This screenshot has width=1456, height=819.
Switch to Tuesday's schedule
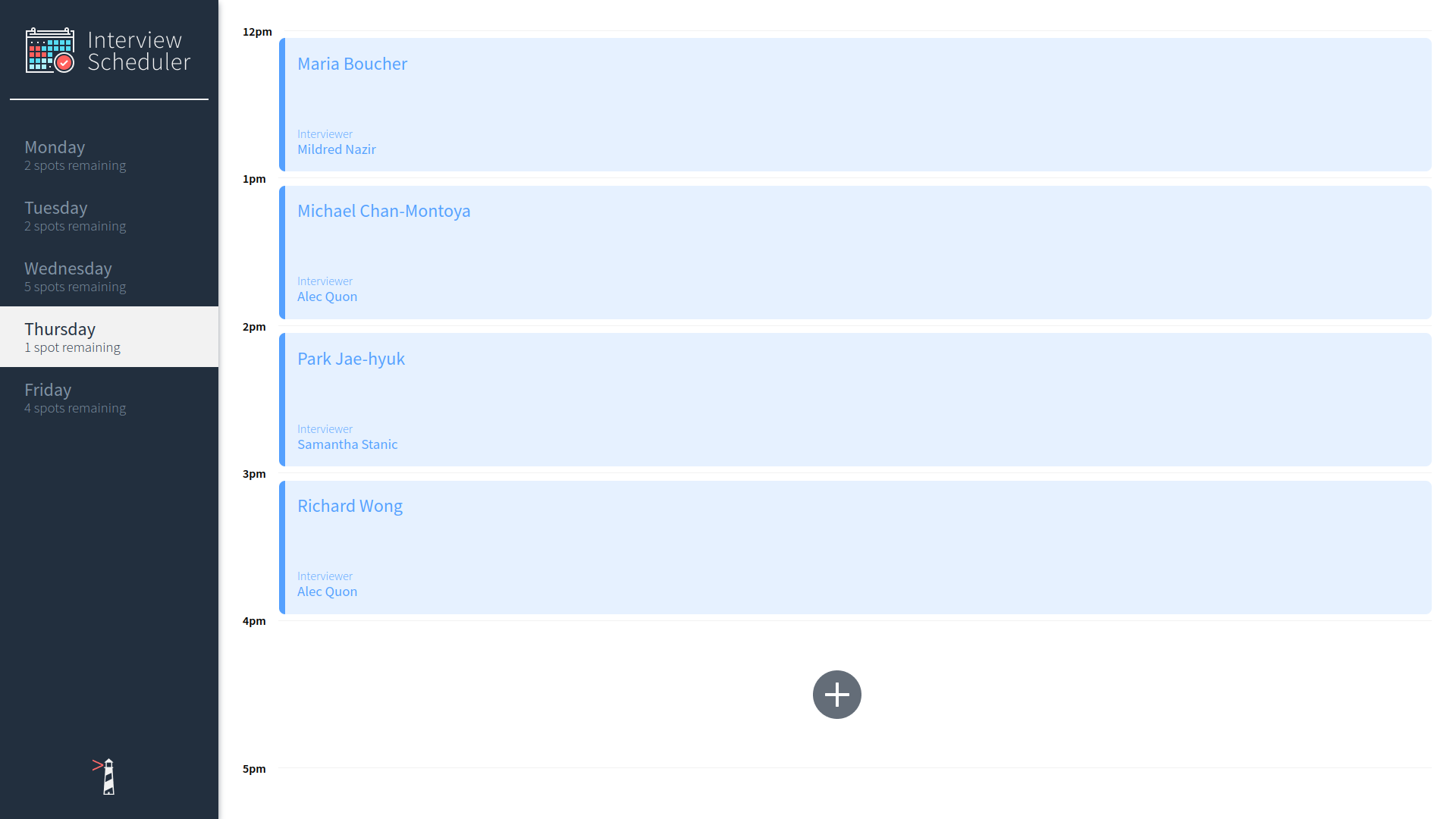click(108, 215)
